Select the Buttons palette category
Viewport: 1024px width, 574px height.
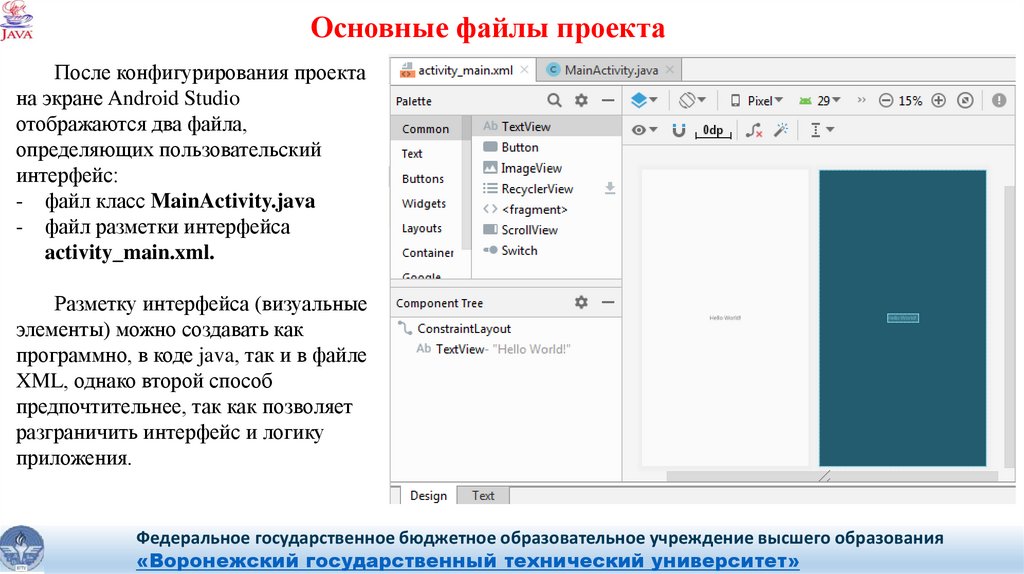tap(423, 179)
